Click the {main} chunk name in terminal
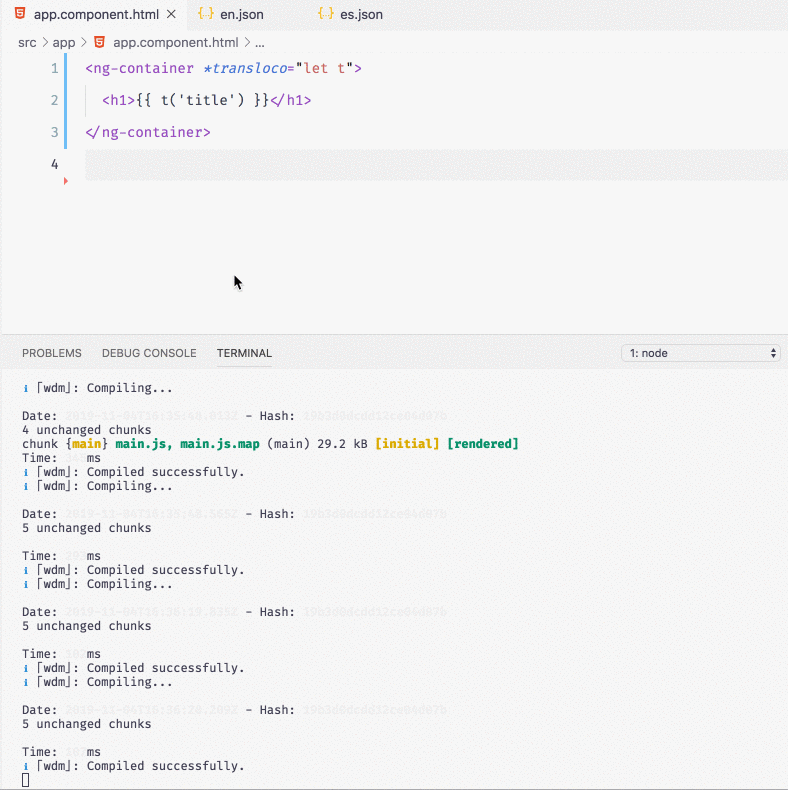Screen dimensions: 788x790 (87, 444)
